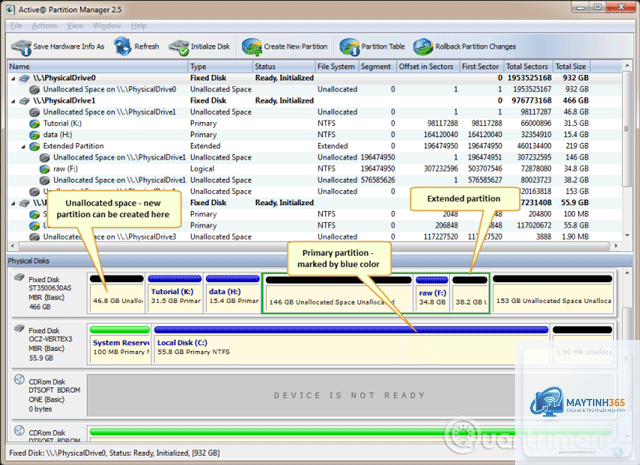Viewport: 640px width, 465px height.
Task: Collapse the PhysicalDrive1 tree node
Action: pyautogui.click(x=13, y=101)
